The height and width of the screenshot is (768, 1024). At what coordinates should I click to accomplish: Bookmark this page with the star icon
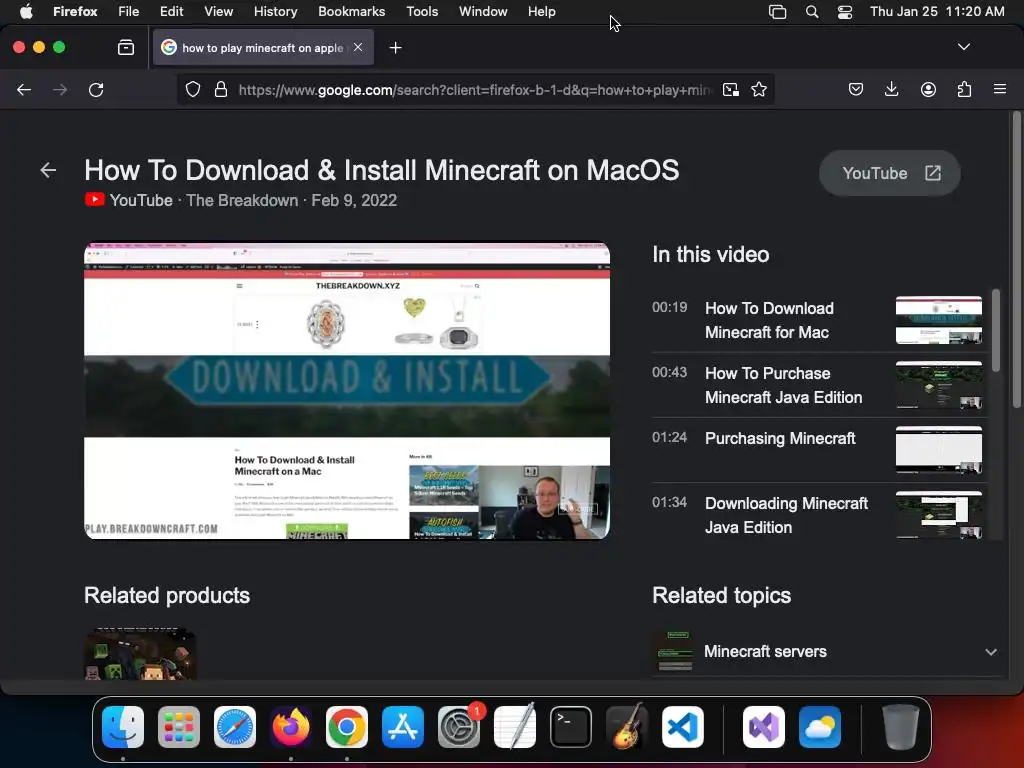[x=759, y=89]
